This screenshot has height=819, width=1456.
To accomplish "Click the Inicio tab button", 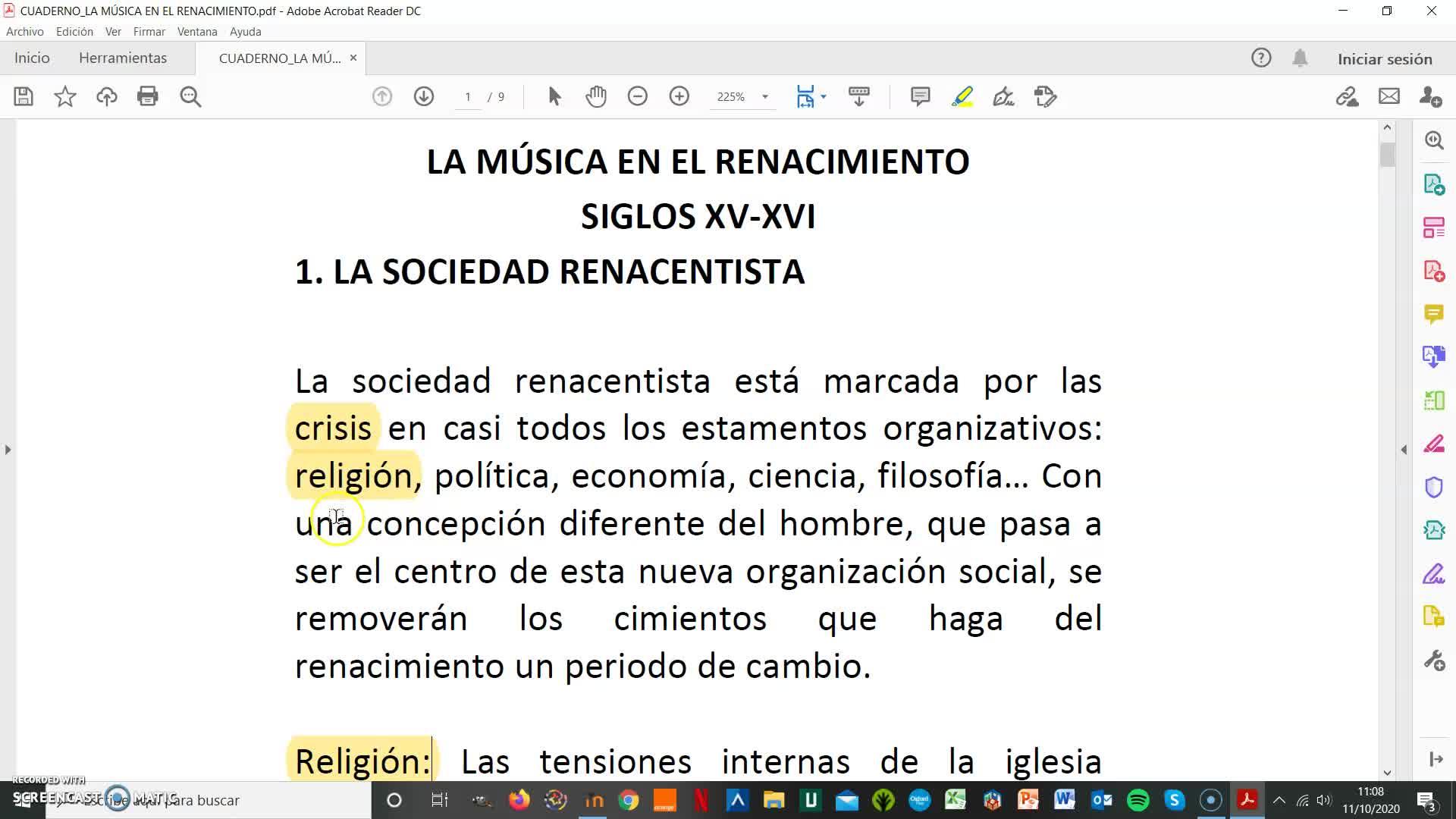I will [32, 58].
